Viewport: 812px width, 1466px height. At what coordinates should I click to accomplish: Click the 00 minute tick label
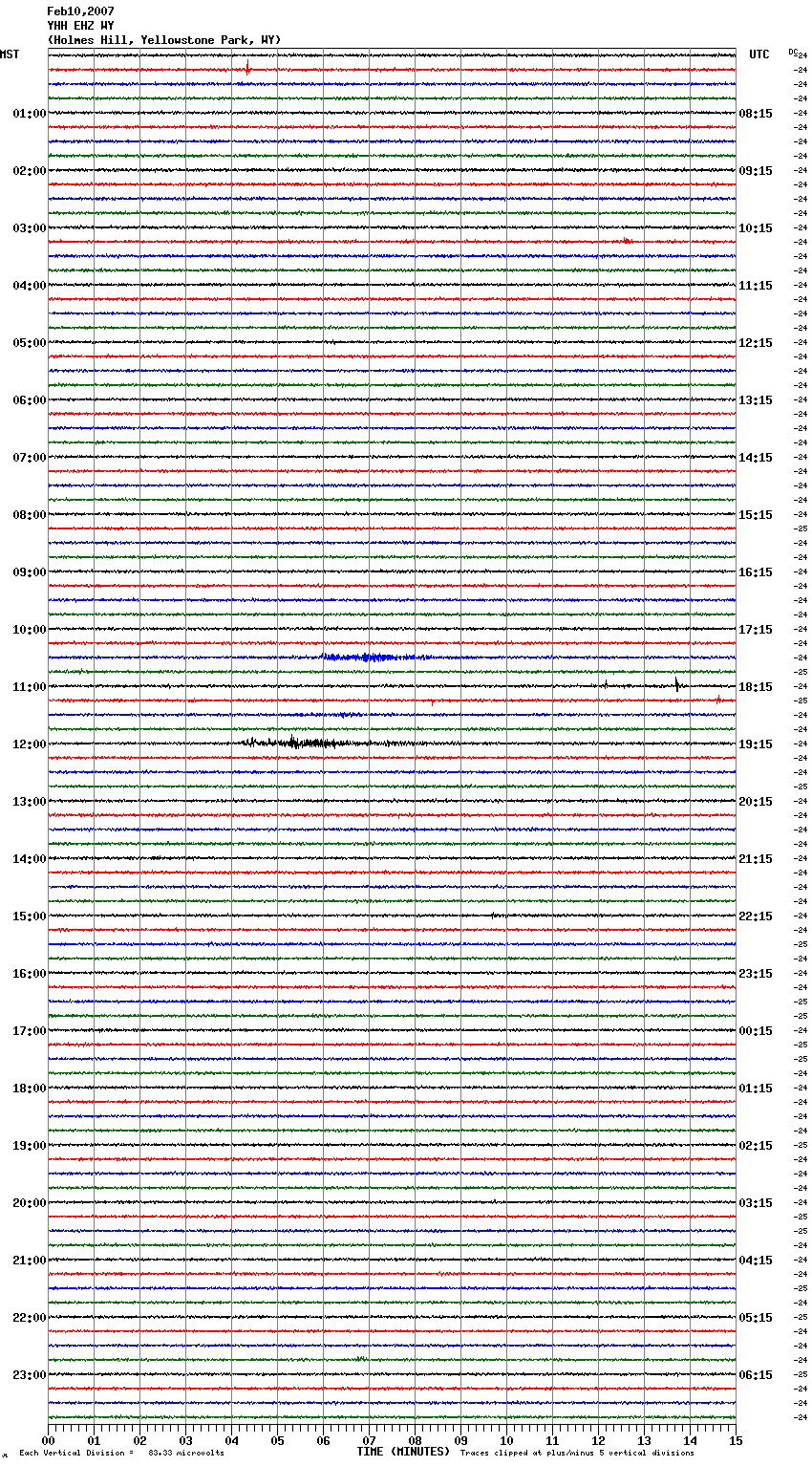point(49,1440)
